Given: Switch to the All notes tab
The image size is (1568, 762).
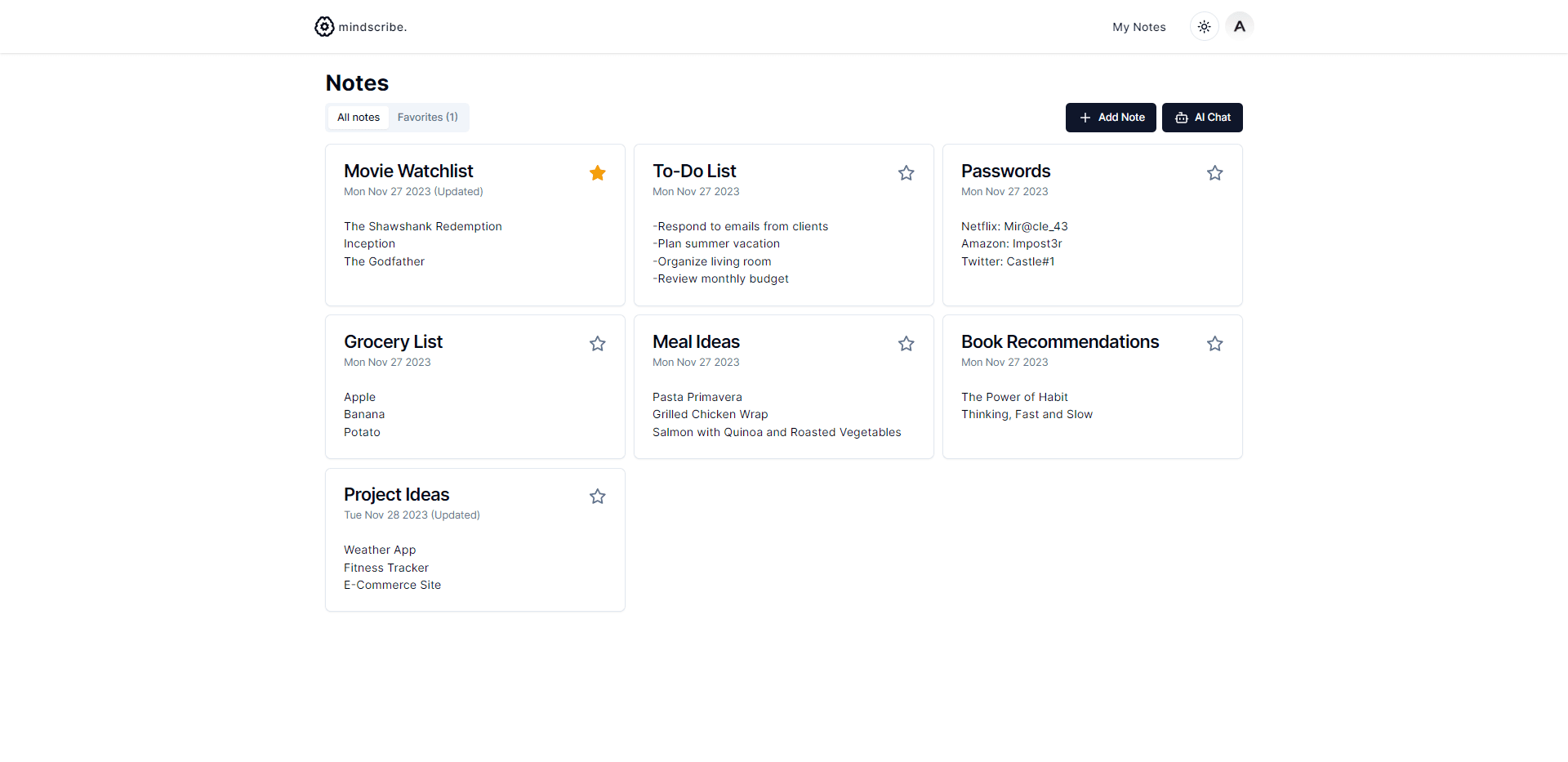Looking at the screenshot, I should coord(359,118).
